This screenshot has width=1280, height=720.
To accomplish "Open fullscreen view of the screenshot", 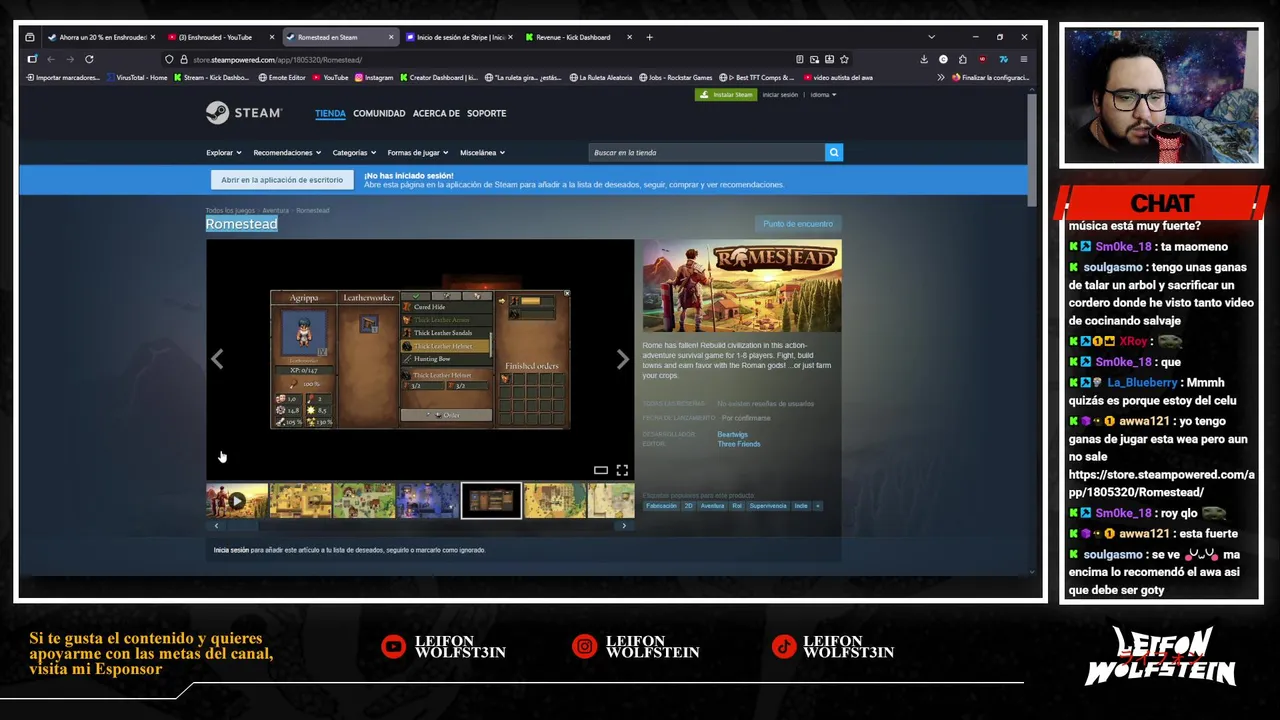I will tap(622, 470).
